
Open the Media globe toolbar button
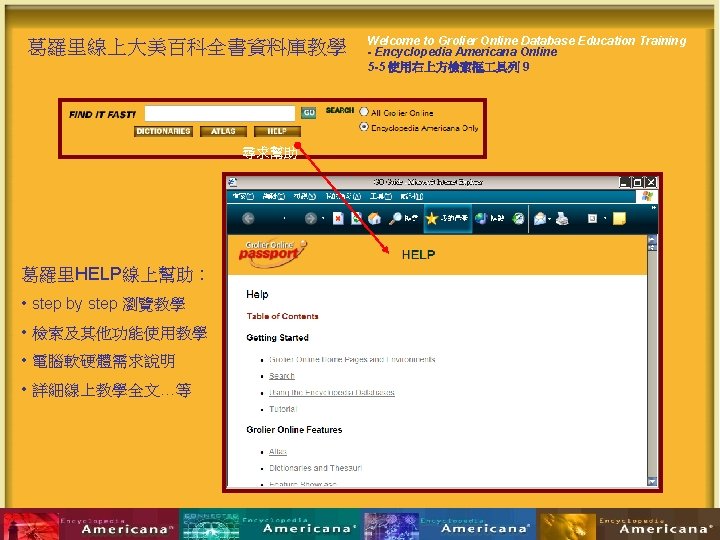click(x=489, y=219)
